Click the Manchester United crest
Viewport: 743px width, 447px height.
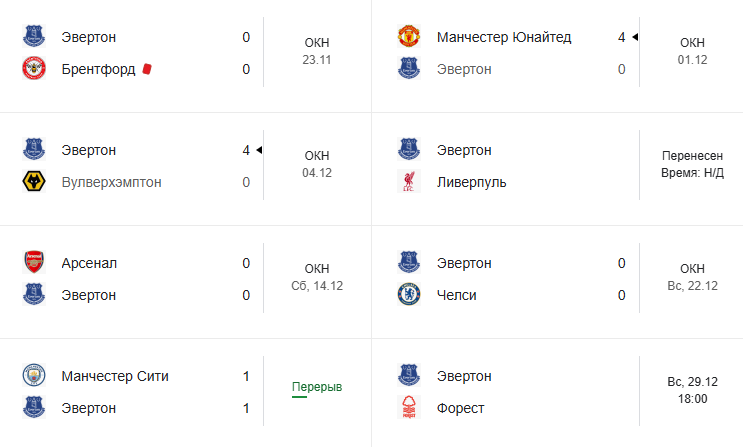409,37
